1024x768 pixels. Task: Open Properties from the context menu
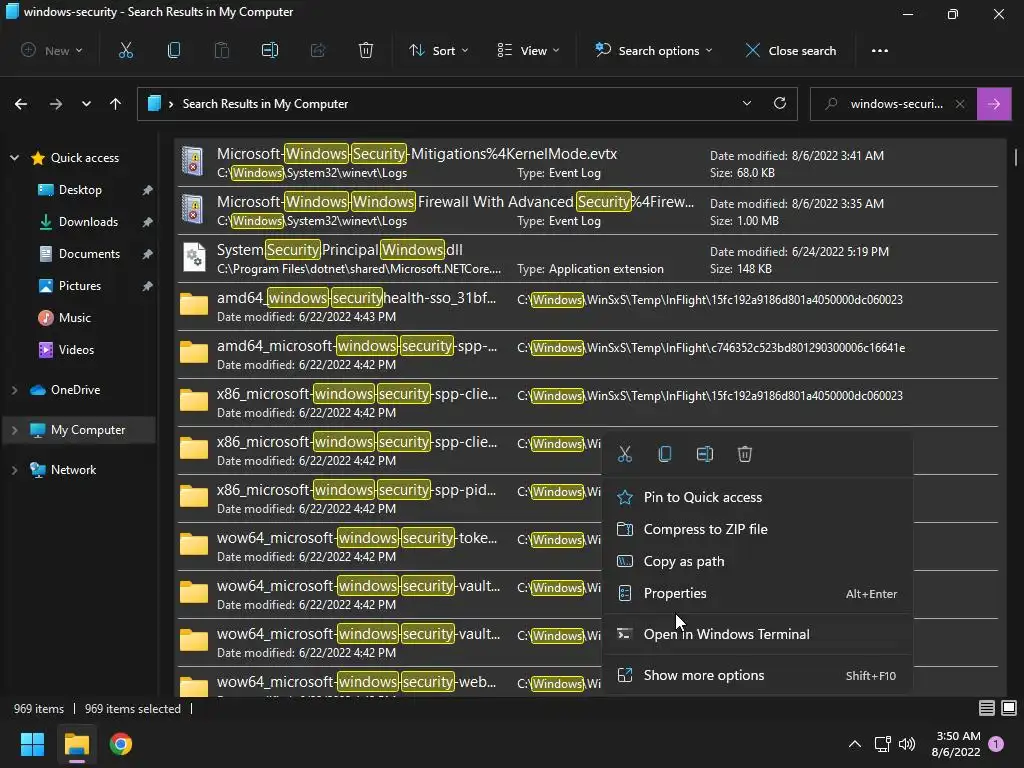point(757,593)
